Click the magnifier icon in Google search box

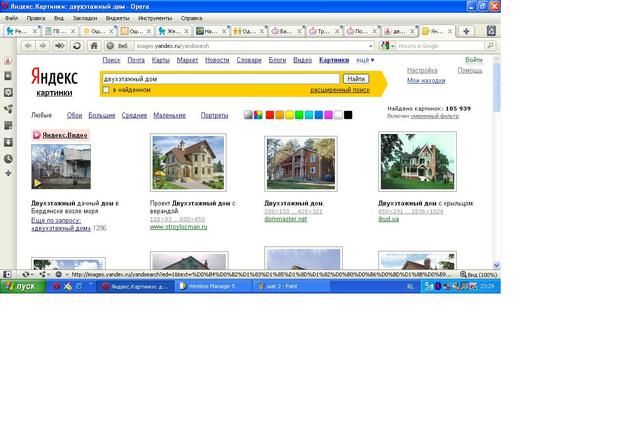[490, 46]
